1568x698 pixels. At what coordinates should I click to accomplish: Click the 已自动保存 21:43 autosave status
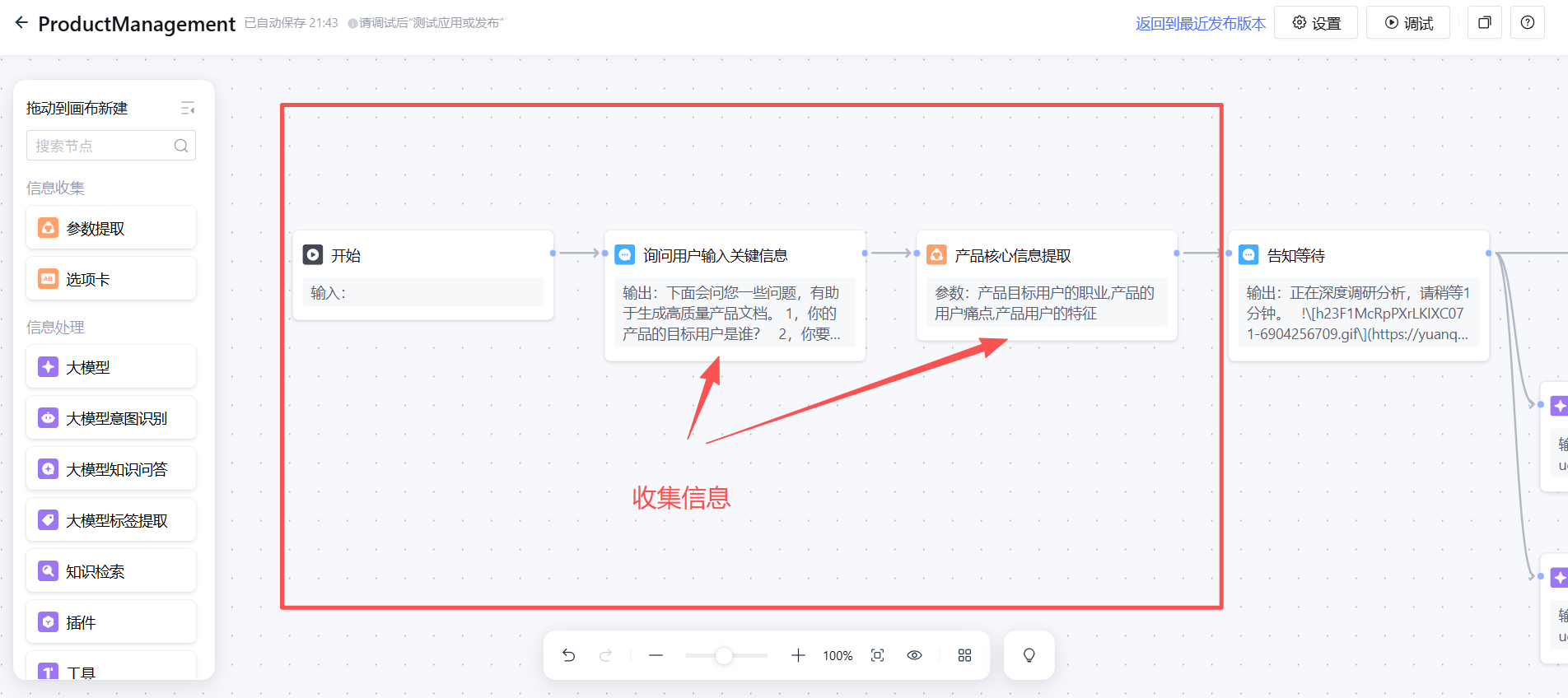tap(292, 23)
